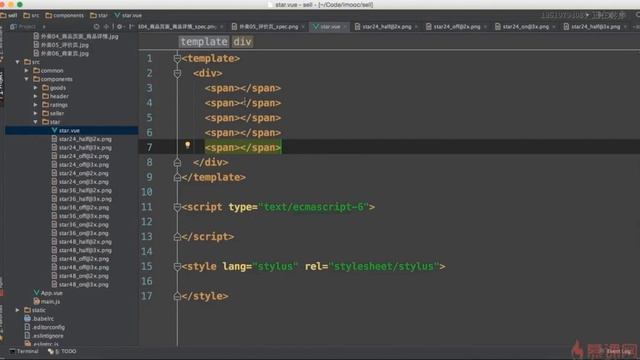The image size is (640, 360).
Task: Select App.vue in project tree
Action: click(x=51, y=293)
